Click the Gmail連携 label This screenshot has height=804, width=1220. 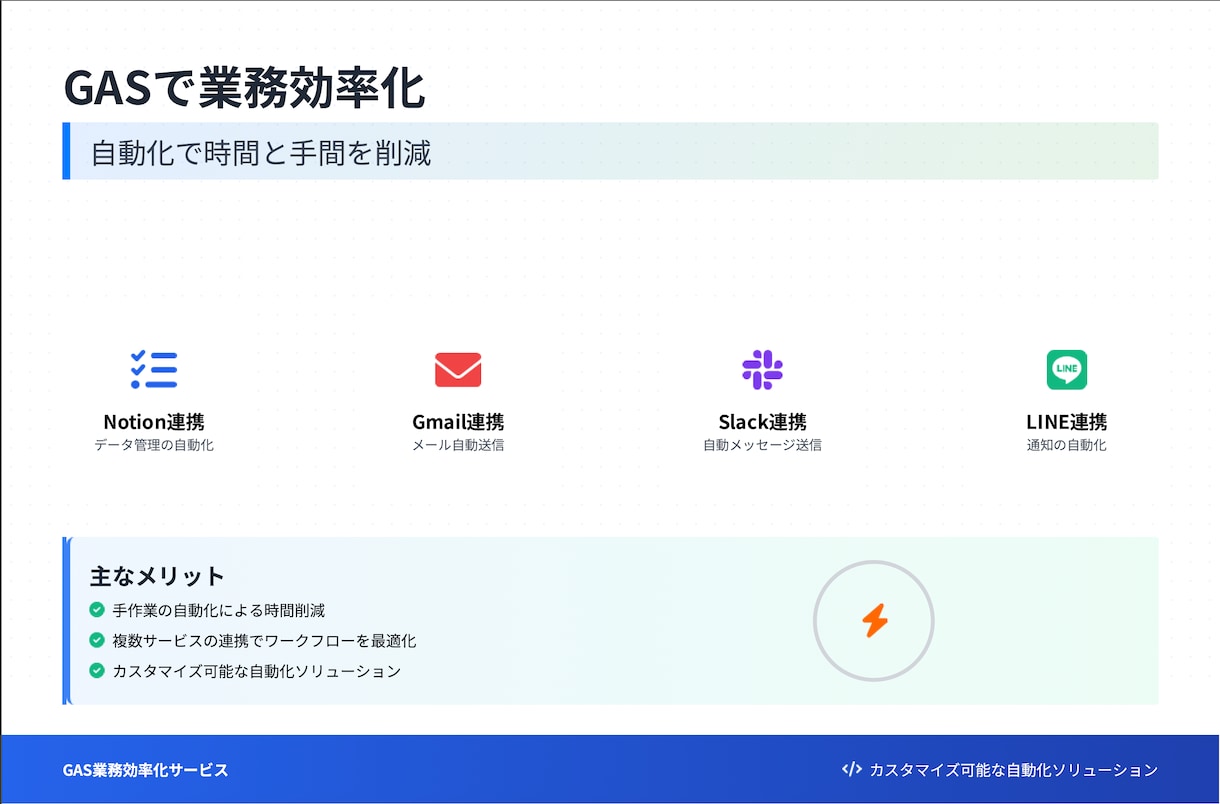tap(458, 422)
